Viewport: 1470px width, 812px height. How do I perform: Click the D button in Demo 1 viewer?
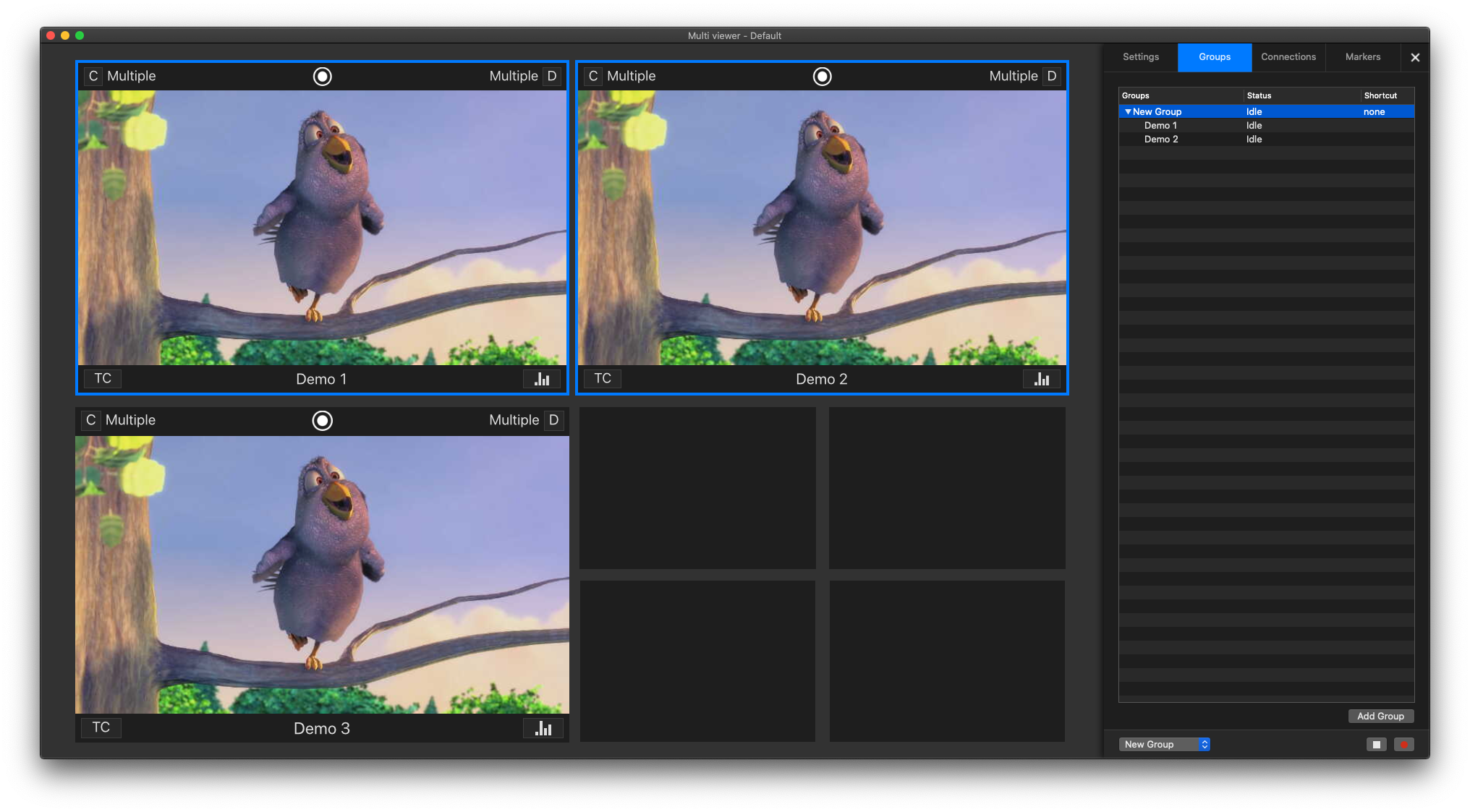coord(552,76)
